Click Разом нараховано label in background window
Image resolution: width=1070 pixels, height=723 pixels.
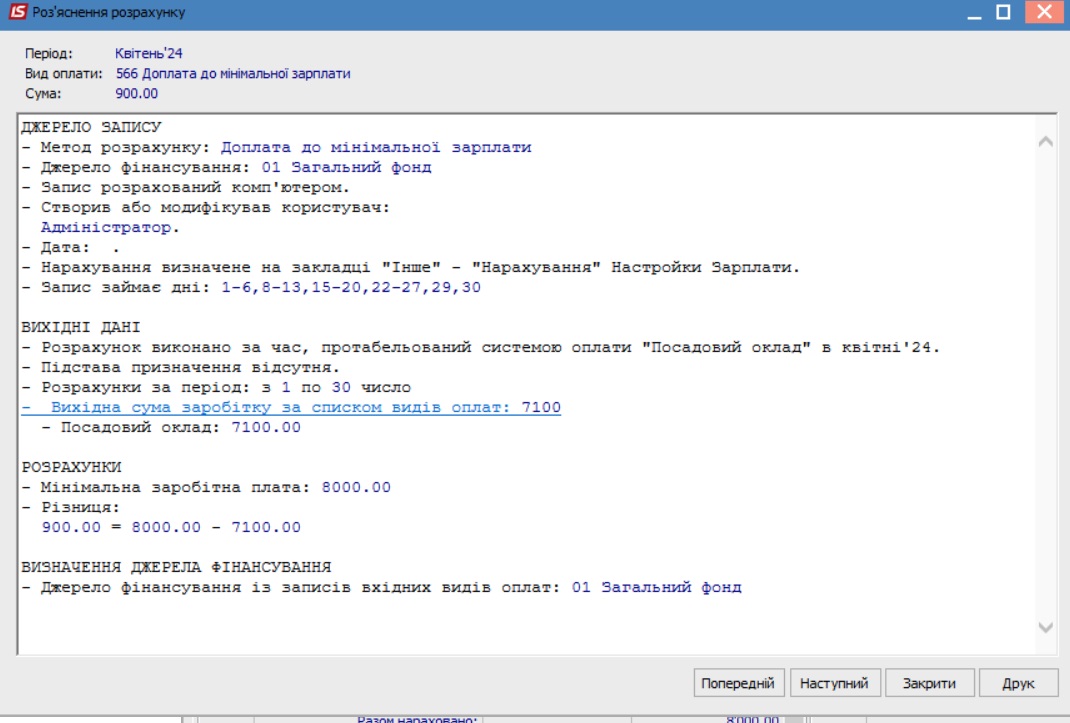[x=416, y=719]
